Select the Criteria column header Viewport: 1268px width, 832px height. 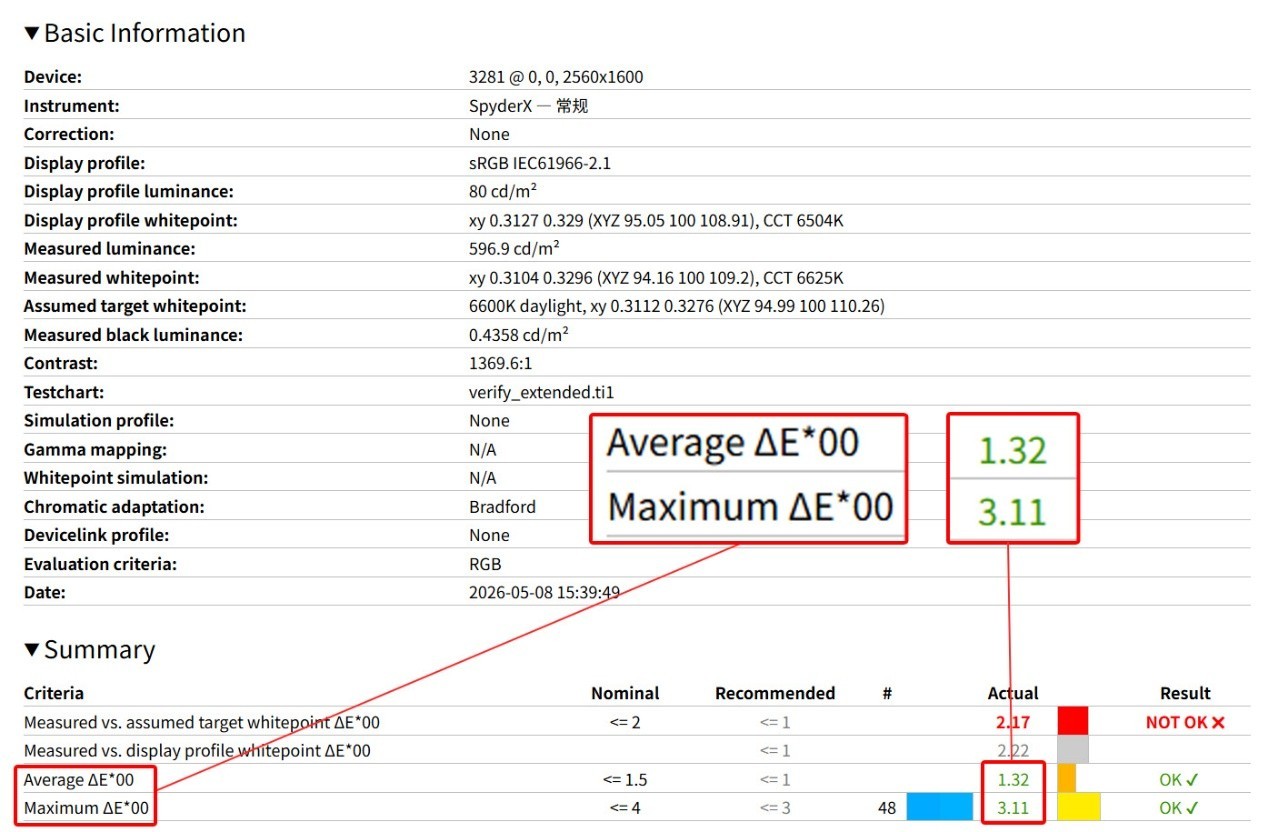tap(54, 693)
